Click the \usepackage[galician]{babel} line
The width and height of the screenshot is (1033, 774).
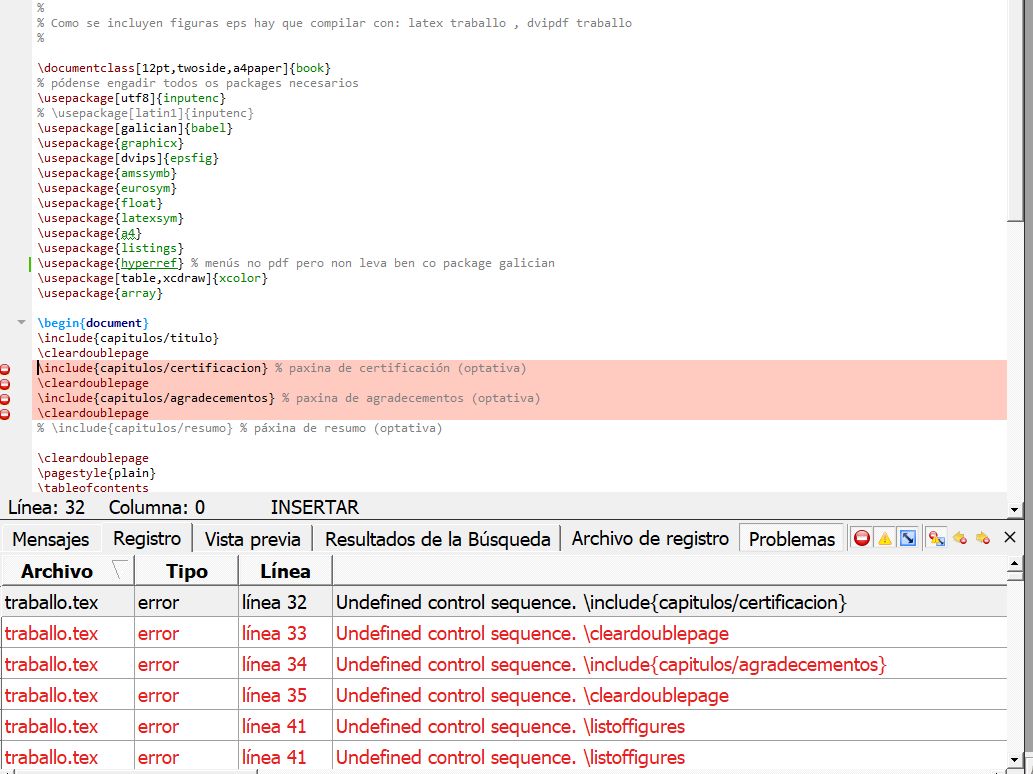(x=135, y=128)
